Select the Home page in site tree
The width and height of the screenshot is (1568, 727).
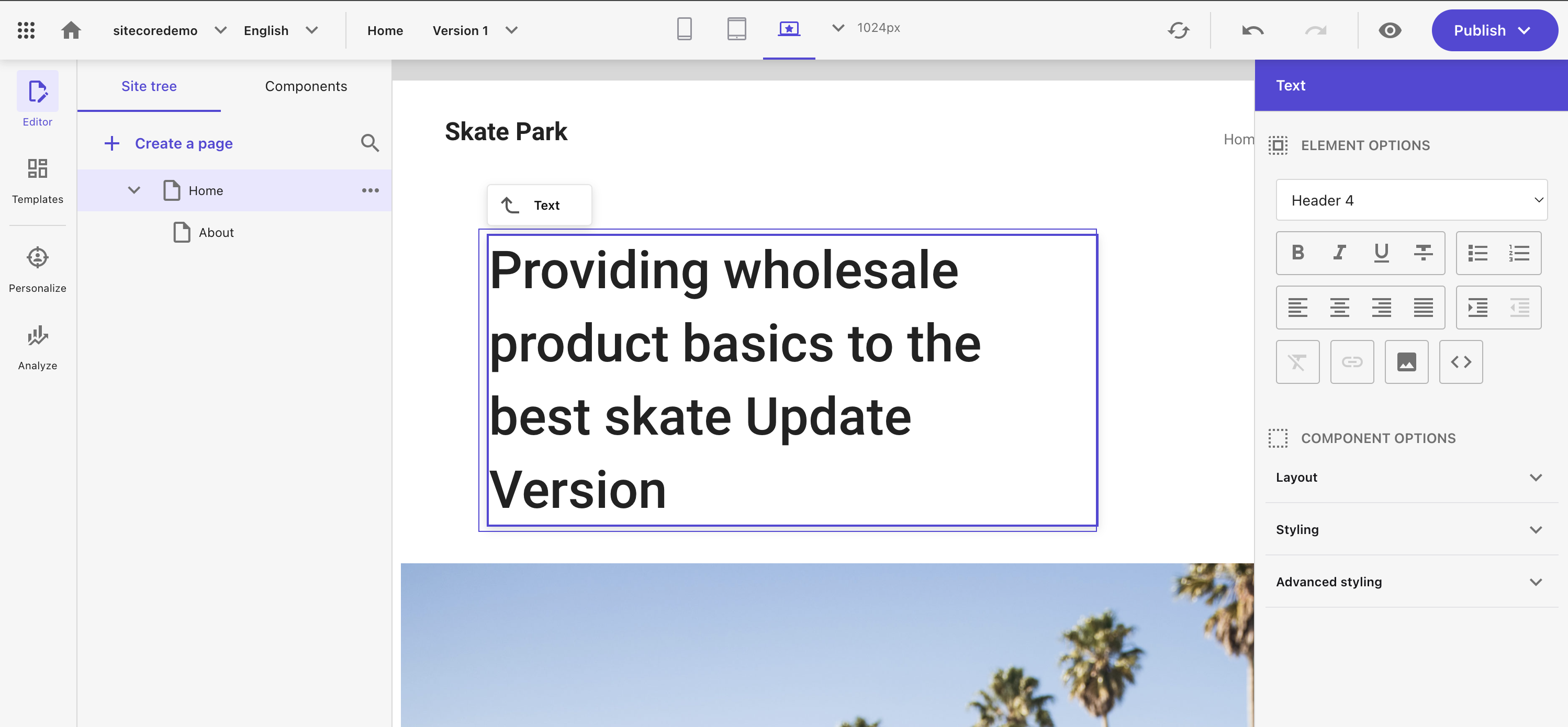(234, 190)
